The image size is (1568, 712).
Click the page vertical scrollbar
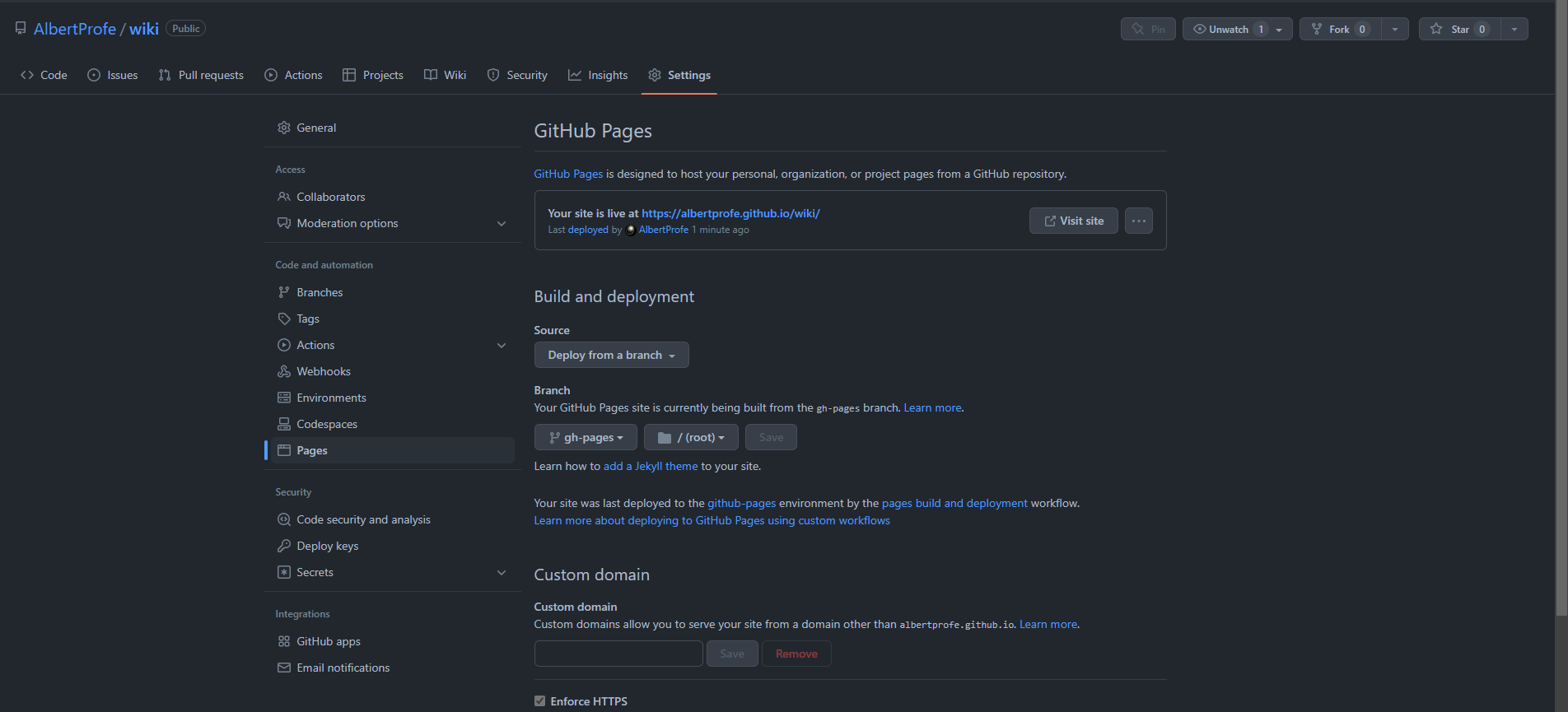[x=1561, y=309]
